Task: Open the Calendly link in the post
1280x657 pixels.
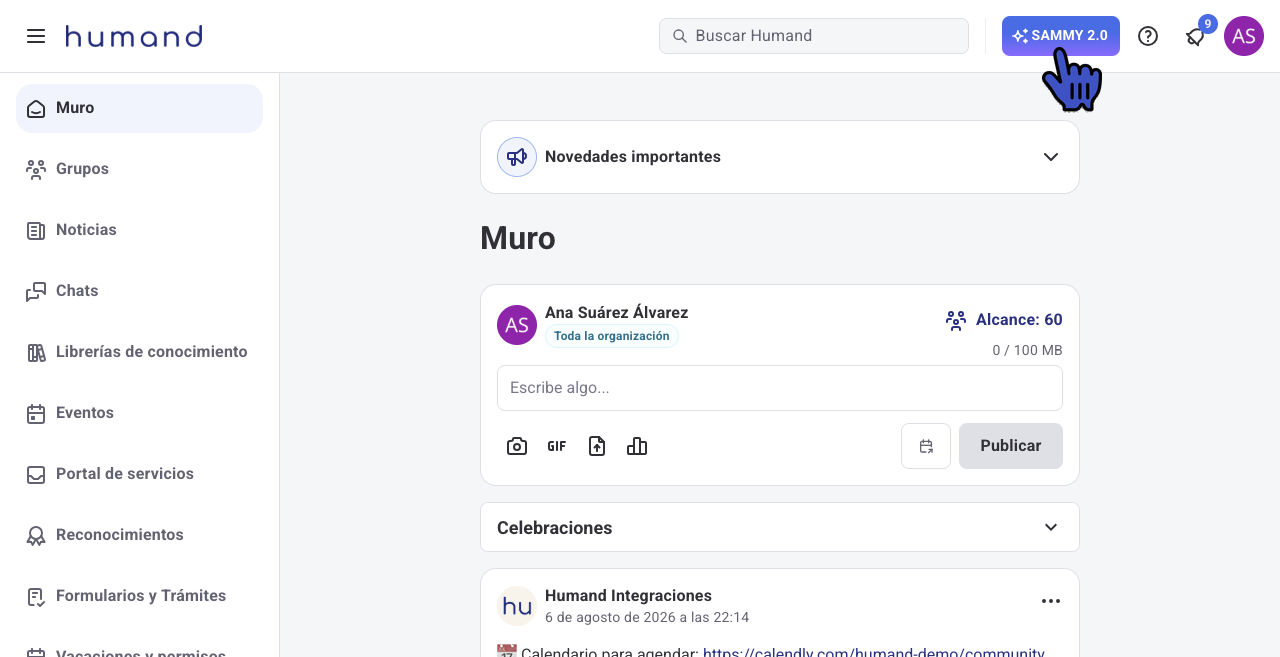Action: coord(874,651)
